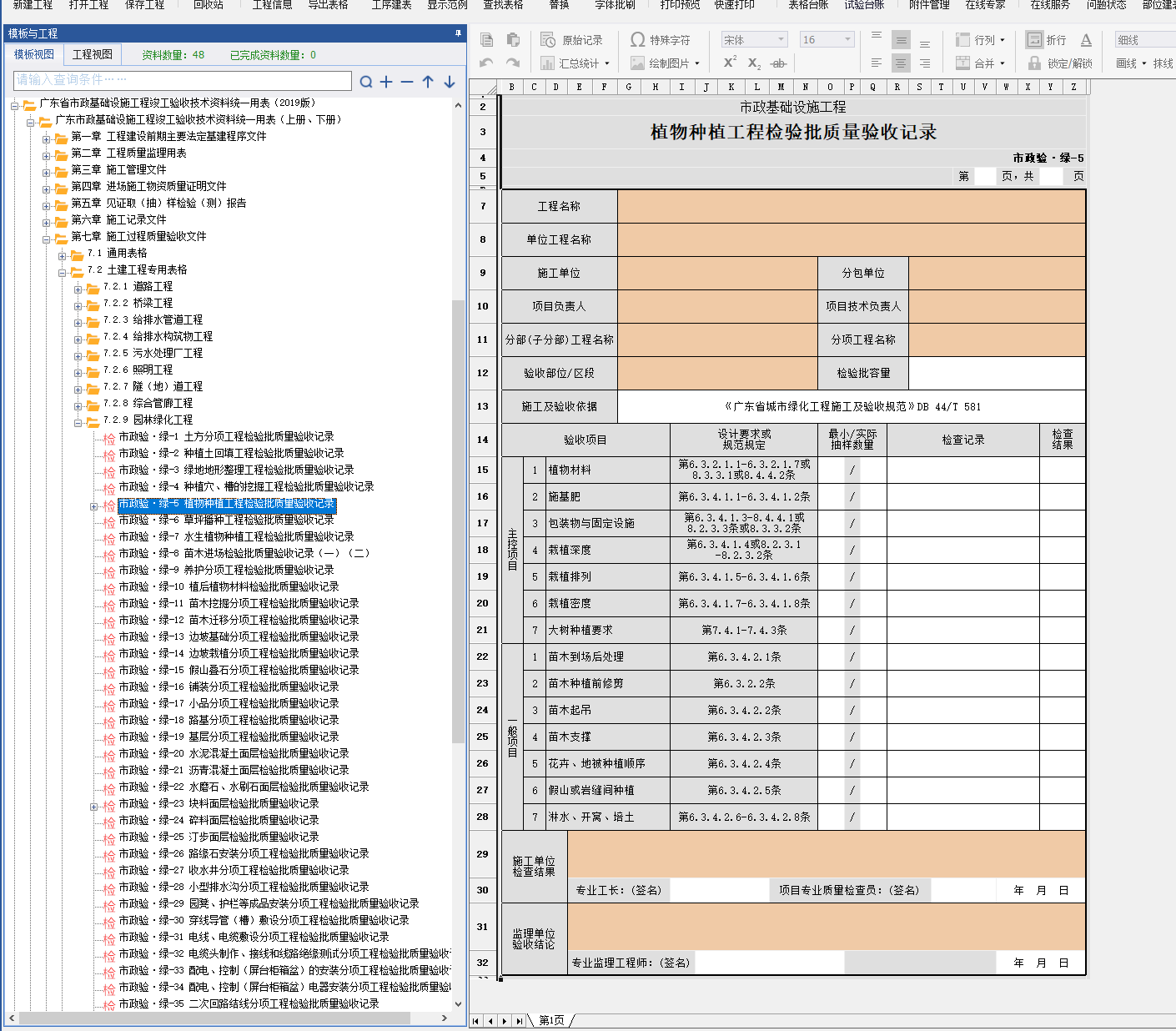1176x1031 pixels.
Task: Switch to the 模板视图 tab
Action: coord(34,54)
